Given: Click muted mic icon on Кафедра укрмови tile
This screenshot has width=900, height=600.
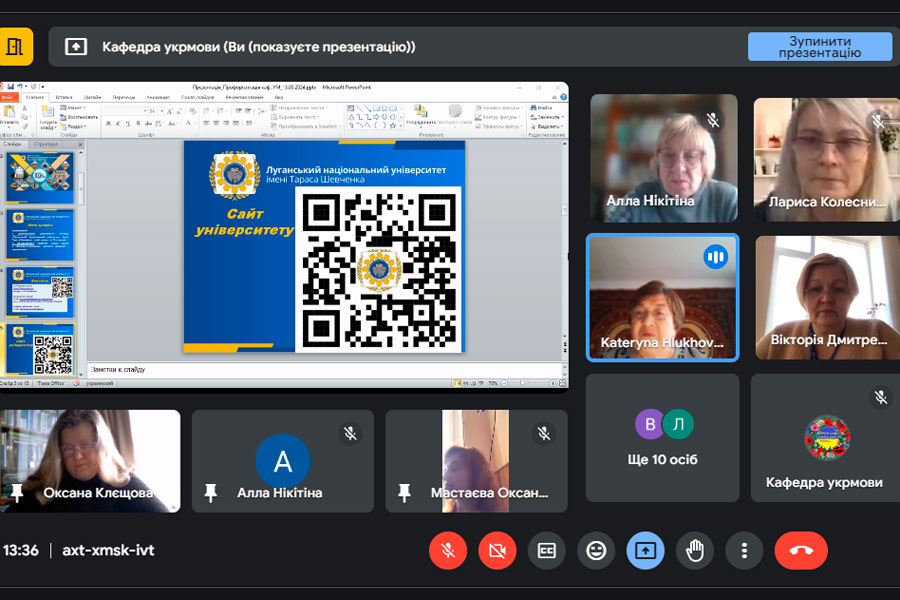Looking at the screenshot, I should [880, 397].
